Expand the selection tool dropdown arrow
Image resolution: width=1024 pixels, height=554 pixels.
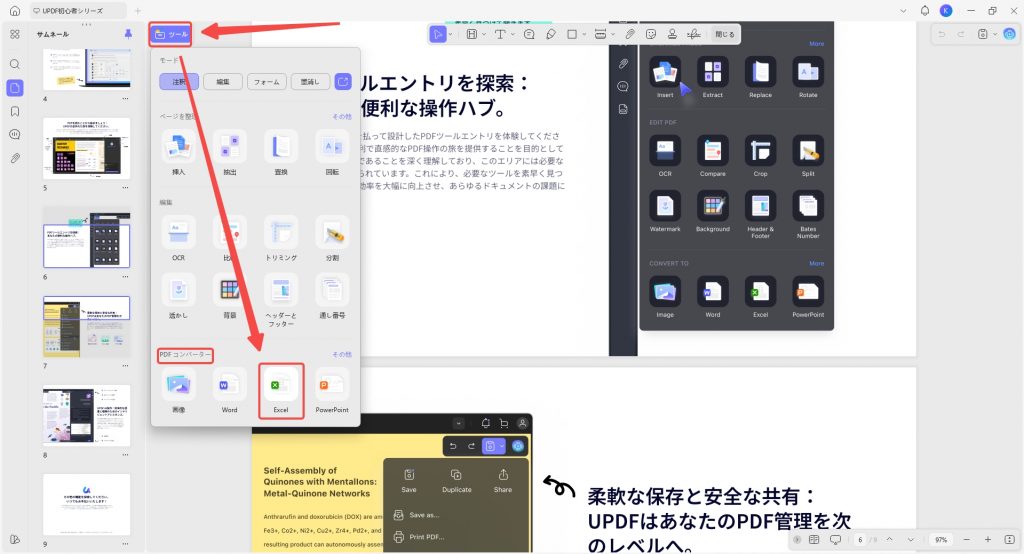pyautogui.click(x=451, y=34)
